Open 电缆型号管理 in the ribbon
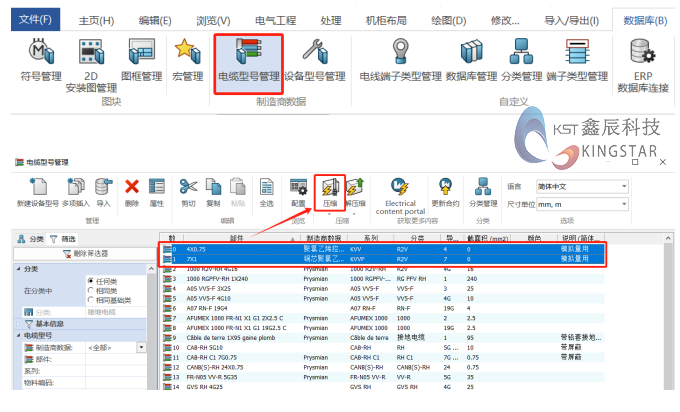The image size is (680, 412). [x=248, y=58]
